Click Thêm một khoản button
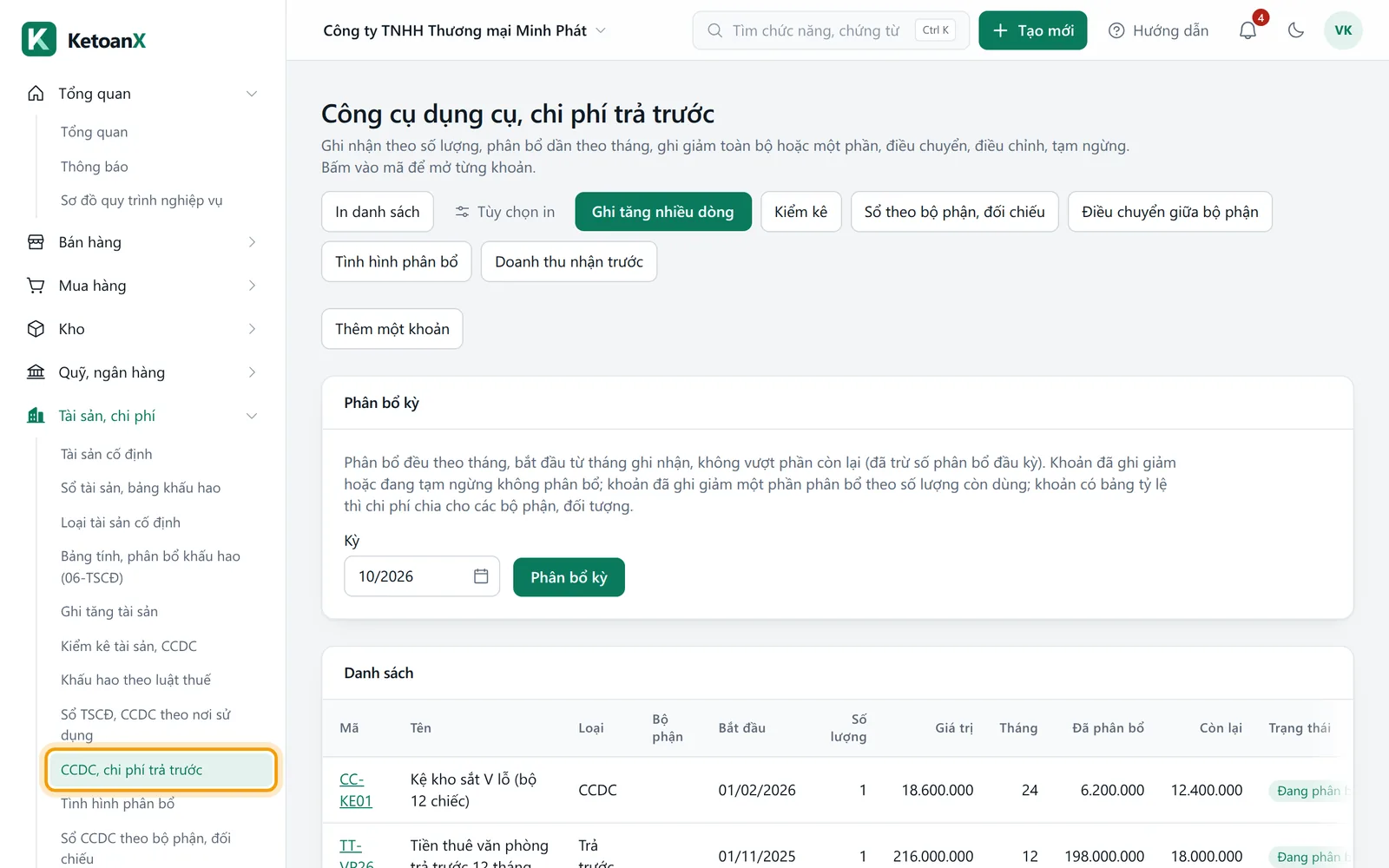 point(392,329)
